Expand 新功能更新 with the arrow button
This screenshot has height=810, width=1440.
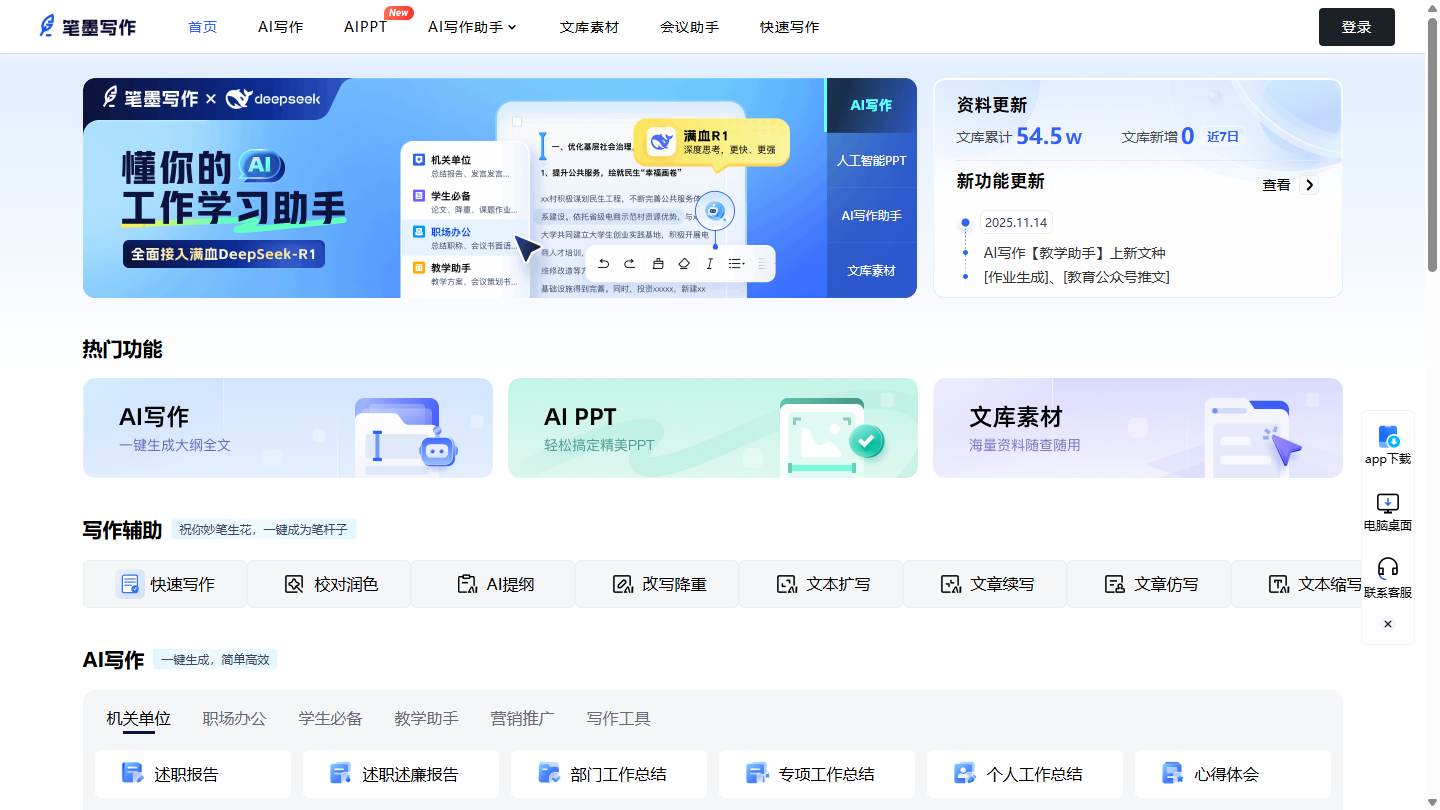tap(1309, 185)
